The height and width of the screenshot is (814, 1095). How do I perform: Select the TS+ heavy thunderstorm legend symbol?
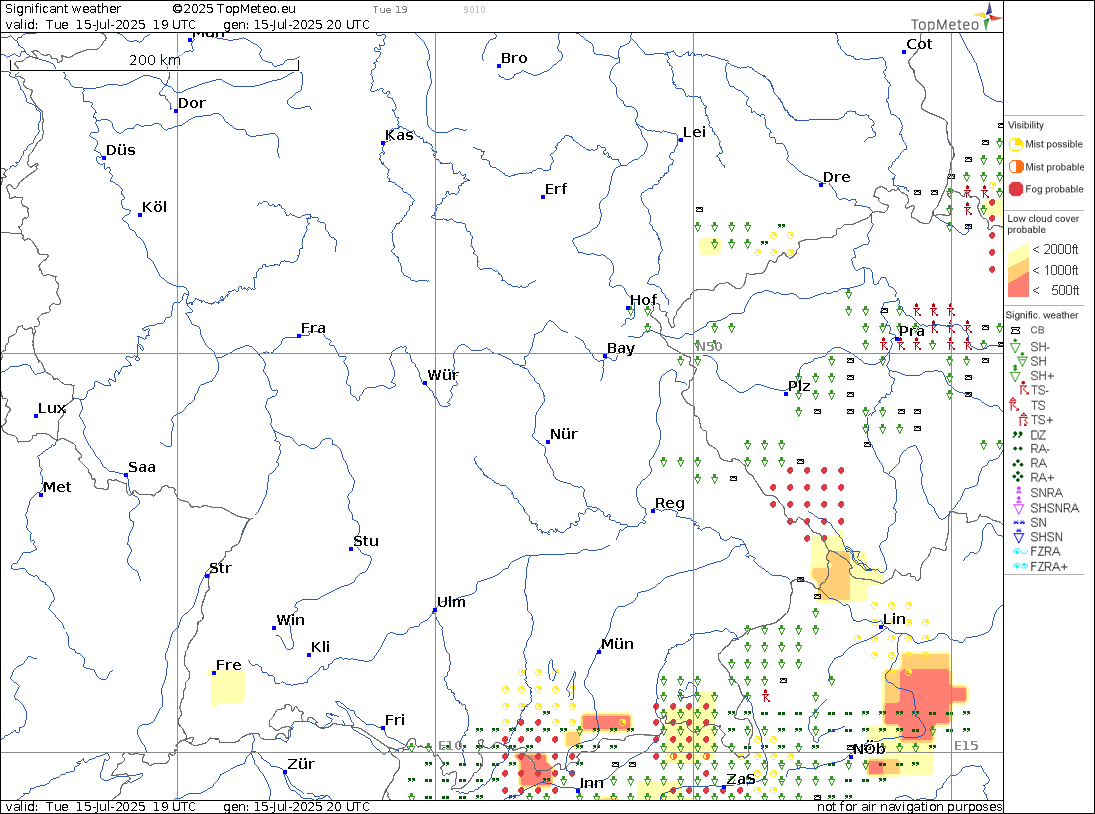(x=1024, y=420)
